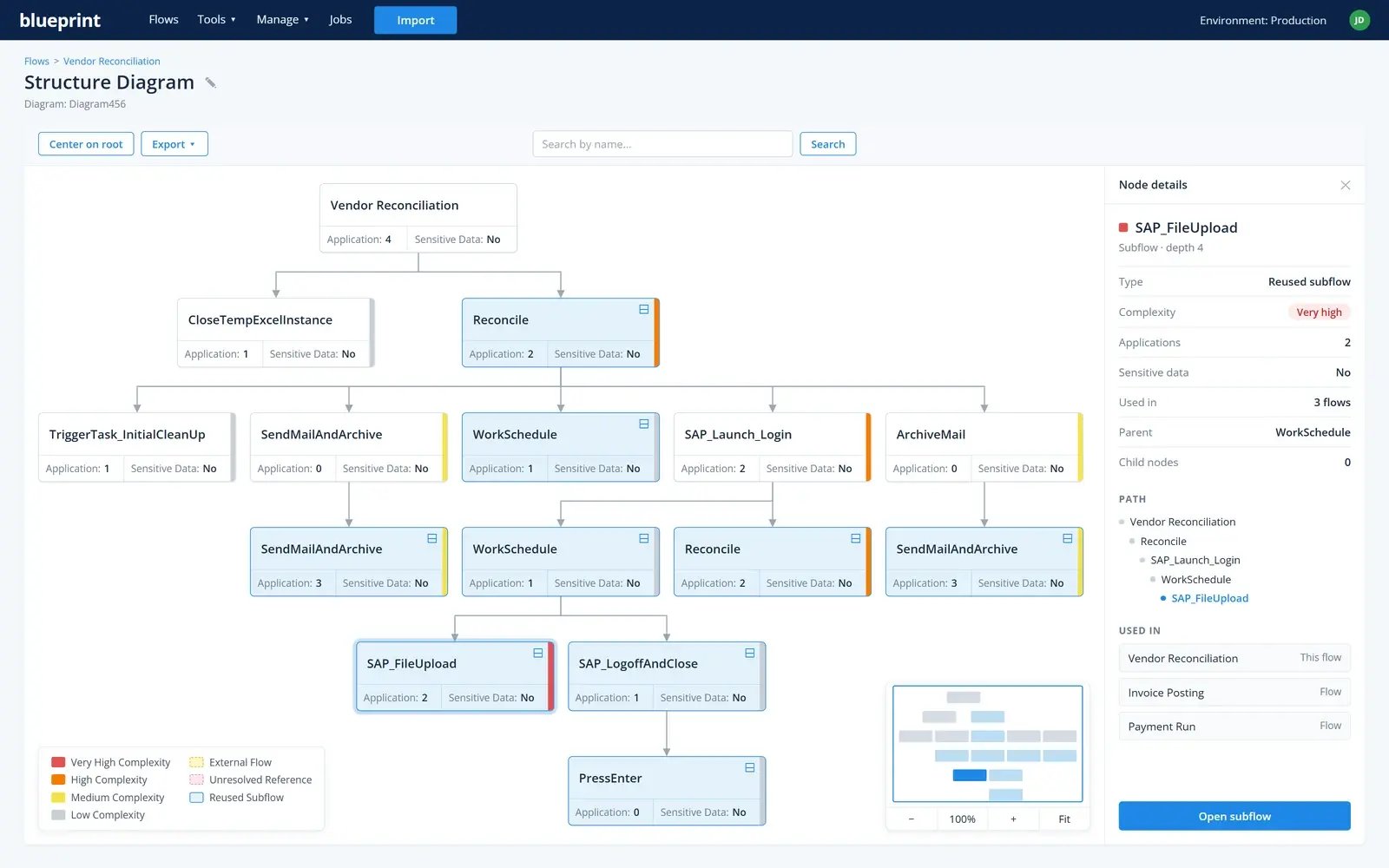
Task: Collapse the PressEnter node
Action: point(750,767)
